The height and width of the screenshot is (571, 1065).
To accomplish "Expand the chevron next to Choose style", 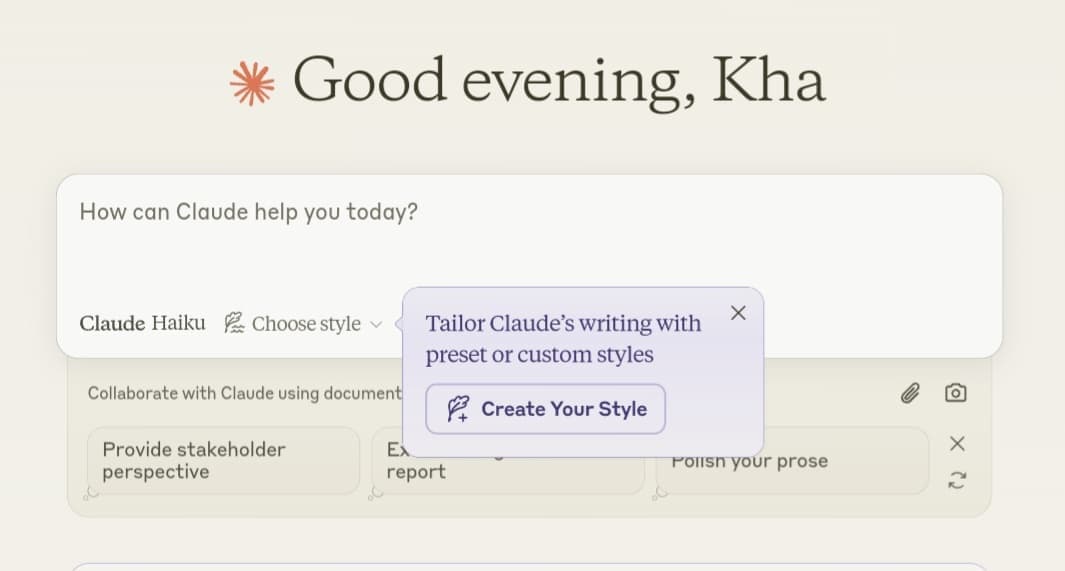I will pyautogui.click(x=376, y=324).
